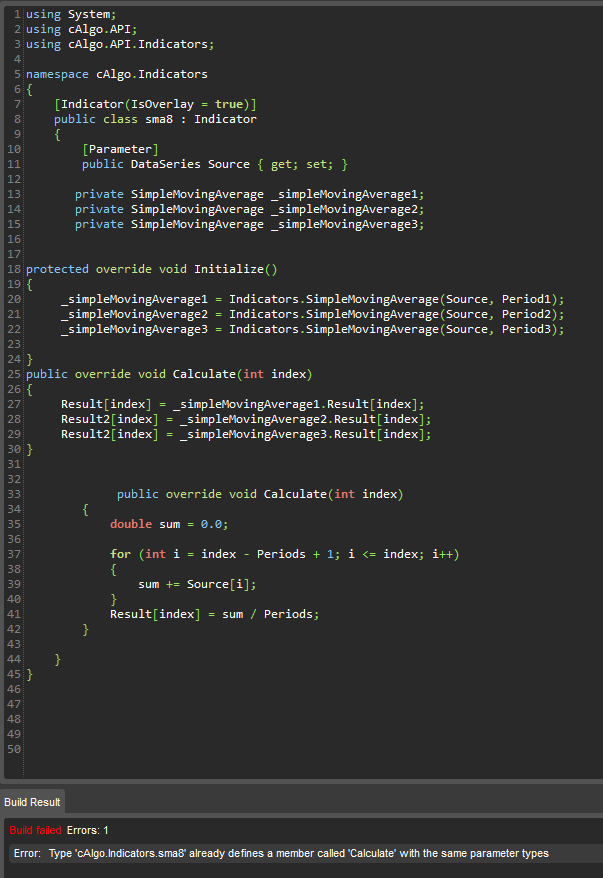Click the closing brace on line 44
Screen dimensions: 603x878
click(x=58, y=659)
